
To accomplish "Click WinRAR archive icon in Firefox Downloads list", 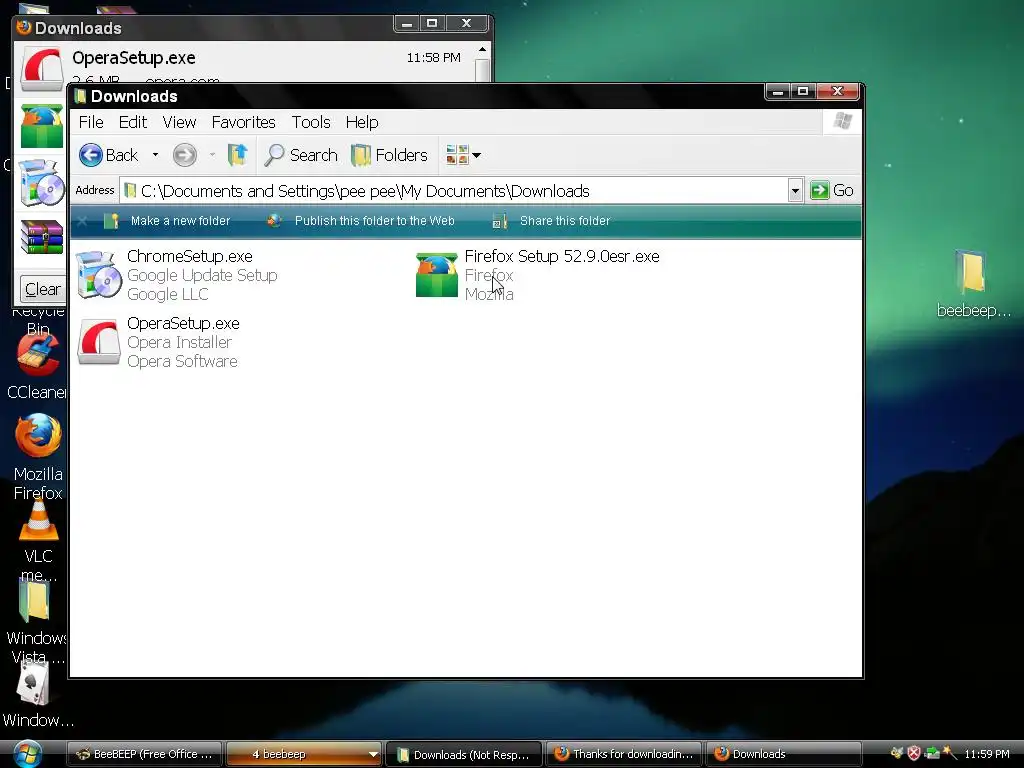I will click(x=41, y=236).
